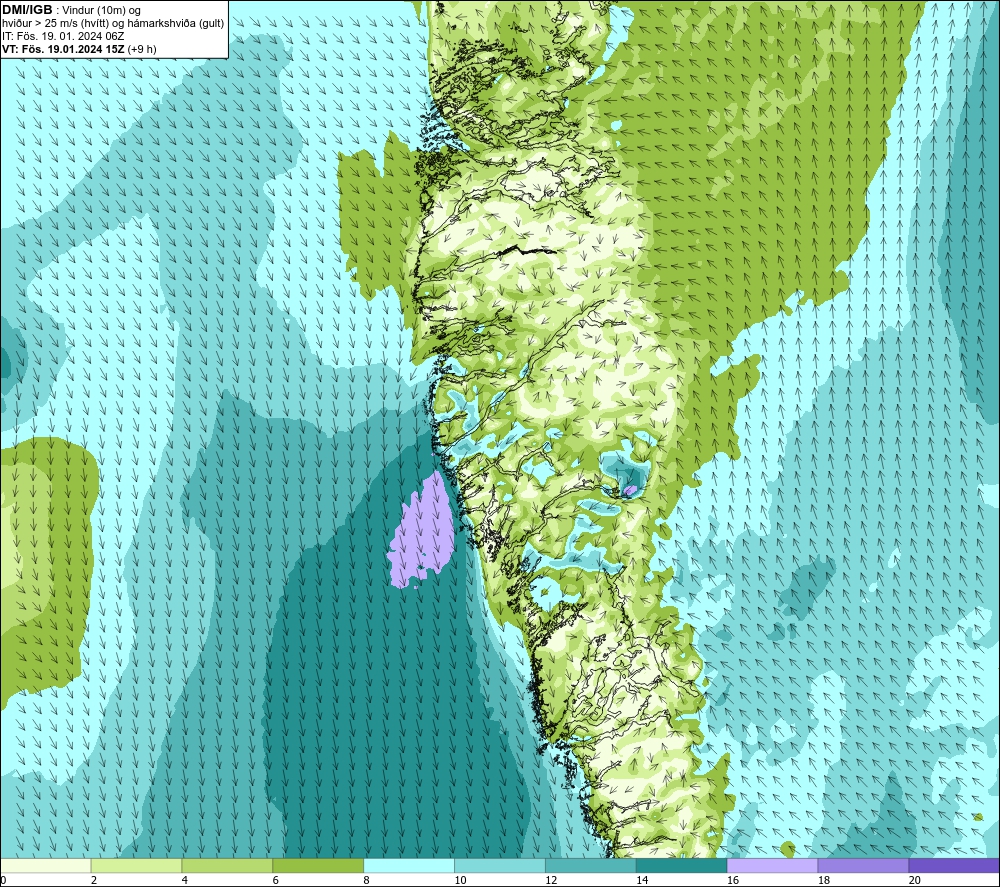Click the light cyan 8–10 m/s legend swatch
Image resolution: width=1000 pixels, height=887 pixels.
point(409,865)
